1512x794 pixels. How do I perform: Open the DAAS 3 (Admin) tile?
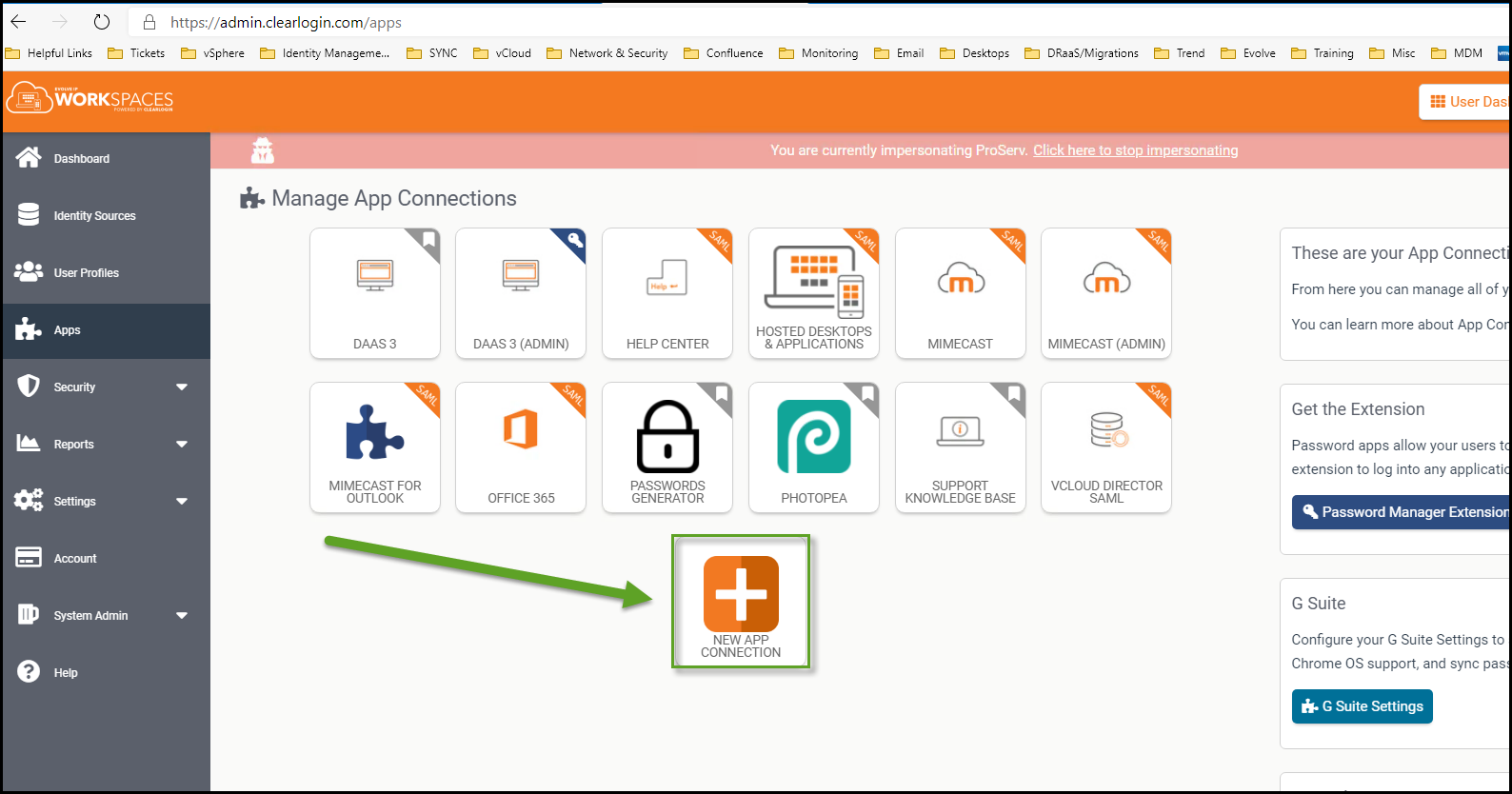click(521, 293)
